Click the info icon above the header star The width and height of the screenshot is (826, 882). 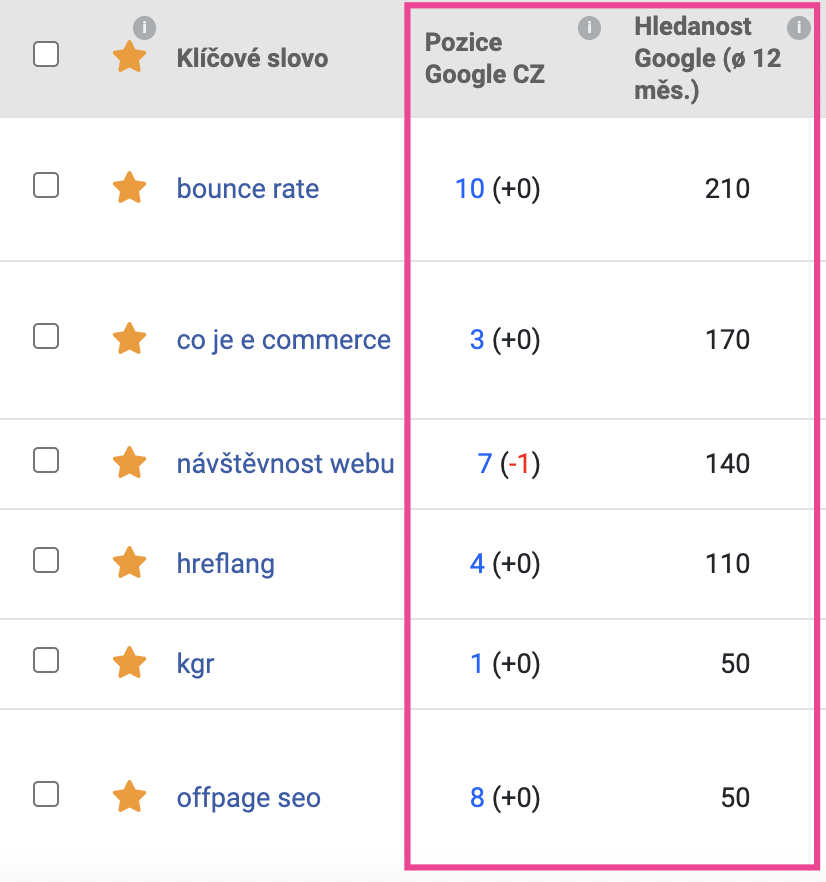[145, 28]
